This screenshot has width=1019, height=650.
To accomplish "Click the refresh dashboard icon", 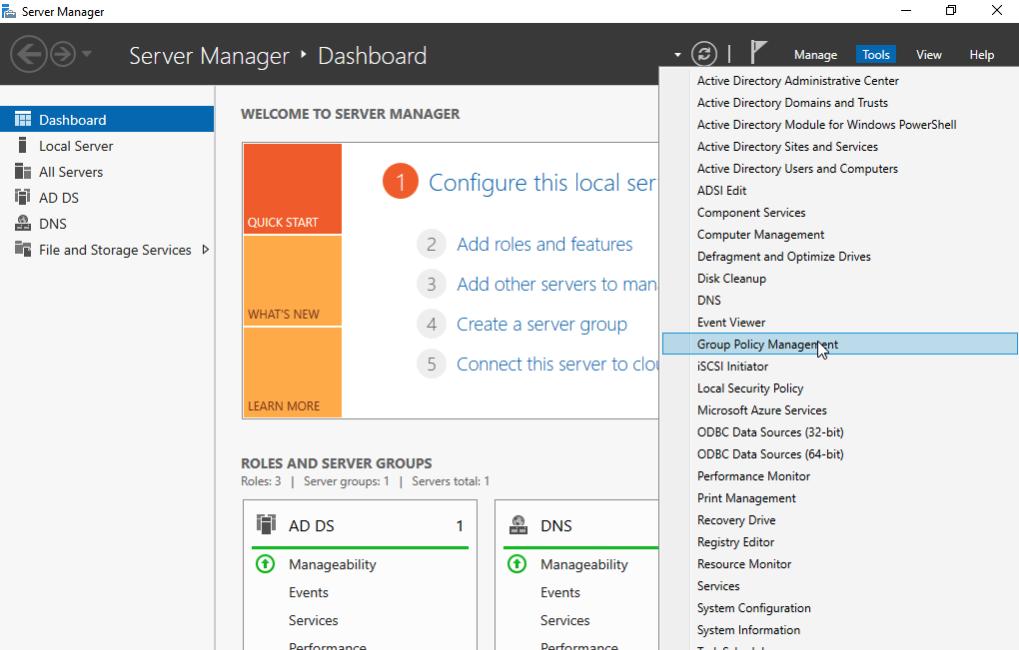I will click(704, 54).
